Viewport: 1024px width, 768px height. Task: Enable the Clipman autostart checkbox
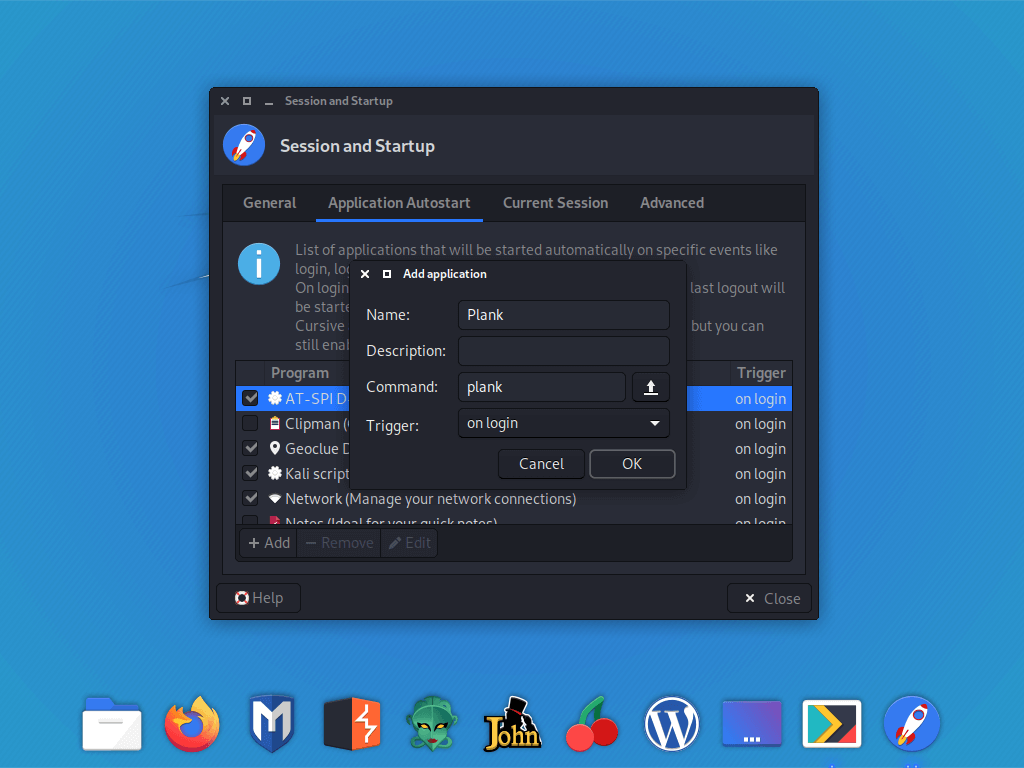click(x=250, y=423)
